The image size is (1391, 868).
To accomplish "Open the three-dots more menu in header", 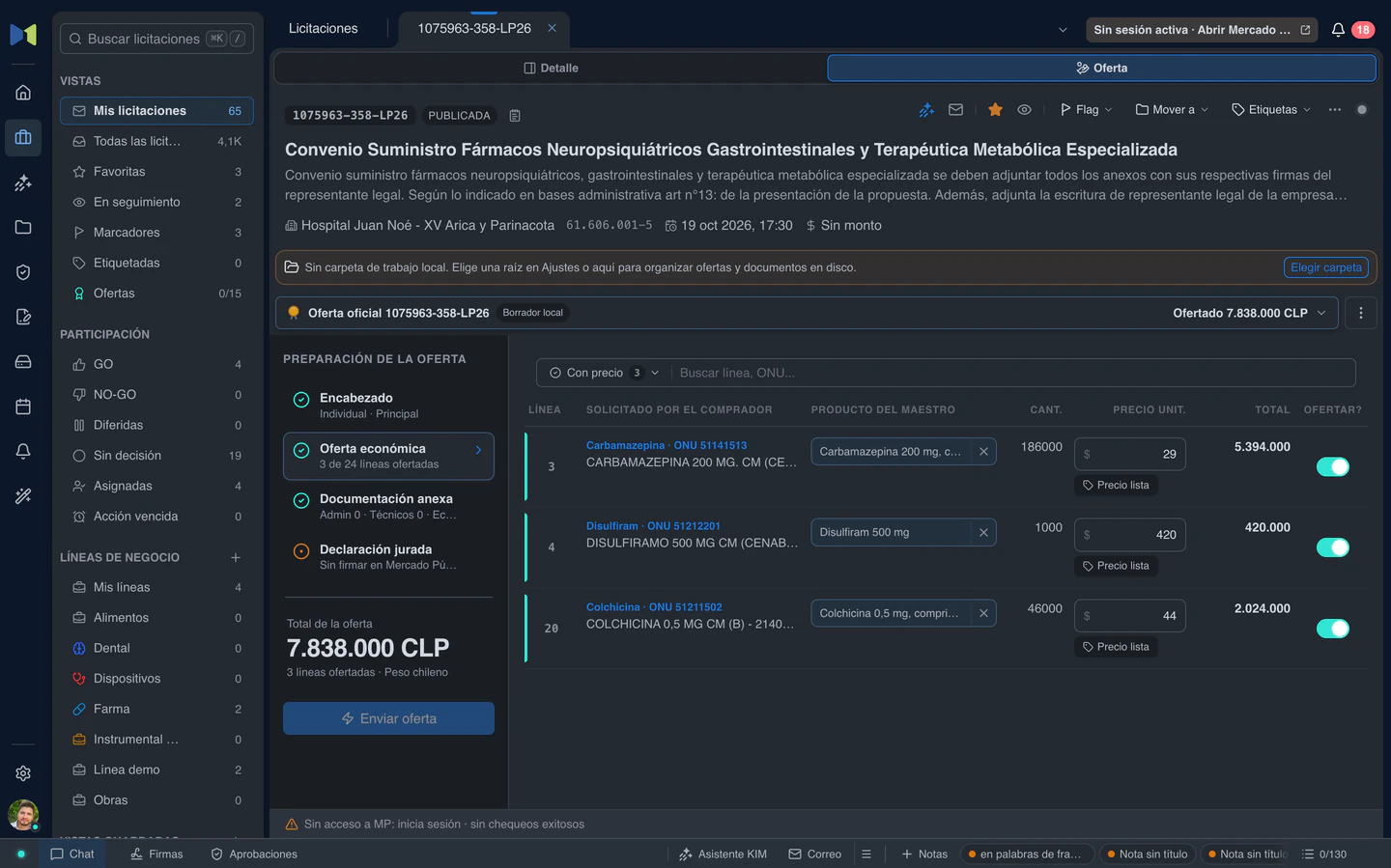I will tap(1335, 110).
